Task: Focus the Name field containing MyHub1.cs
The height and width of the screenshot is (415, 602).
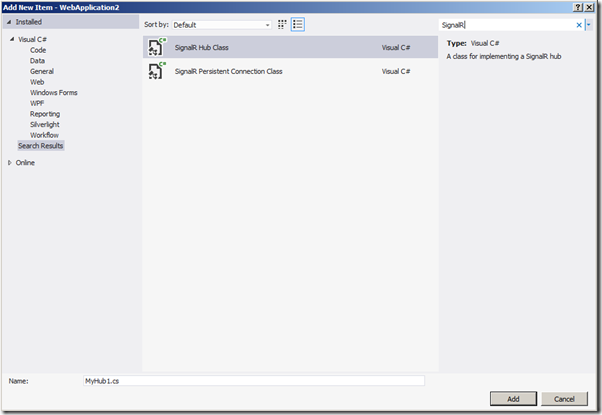Action: (x=254, y=381)
